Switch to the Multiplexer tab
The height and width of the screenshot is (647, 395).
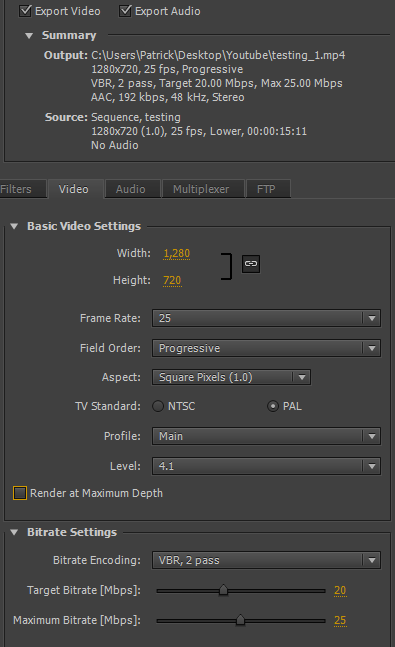[x=203, y=189]
